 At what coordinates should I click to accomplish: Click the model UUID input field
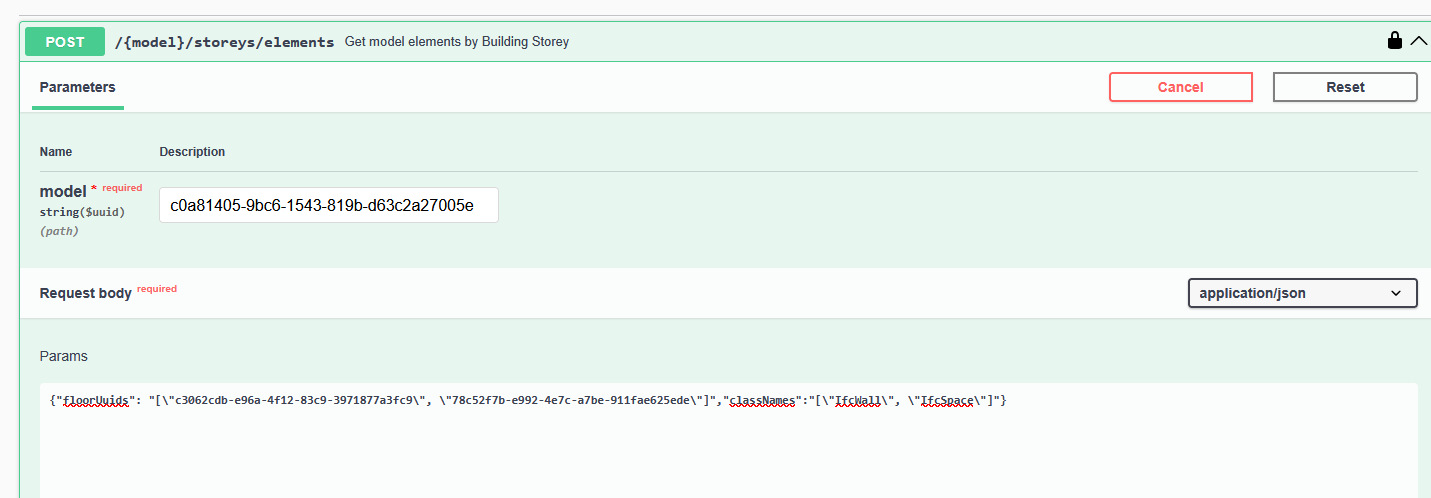(328, 205)
